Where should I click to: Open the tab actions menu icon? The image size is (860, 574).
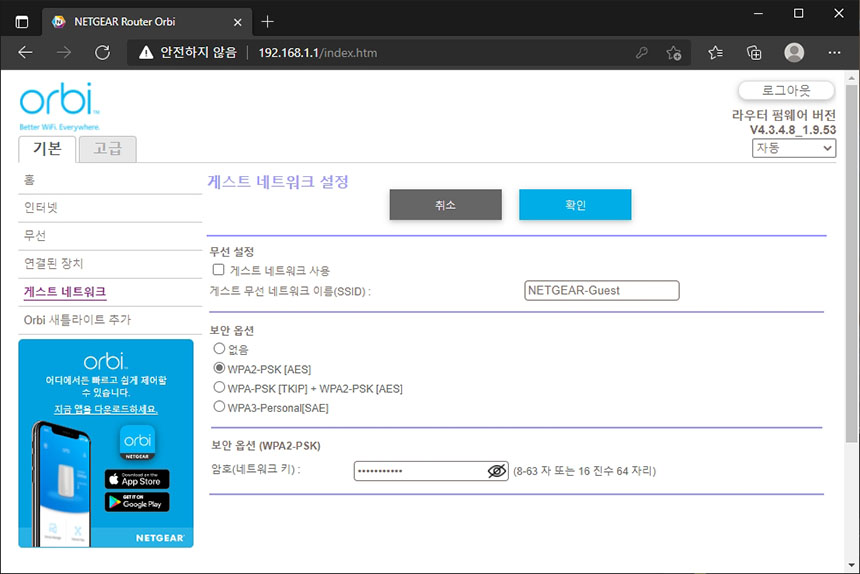point(22,22)
